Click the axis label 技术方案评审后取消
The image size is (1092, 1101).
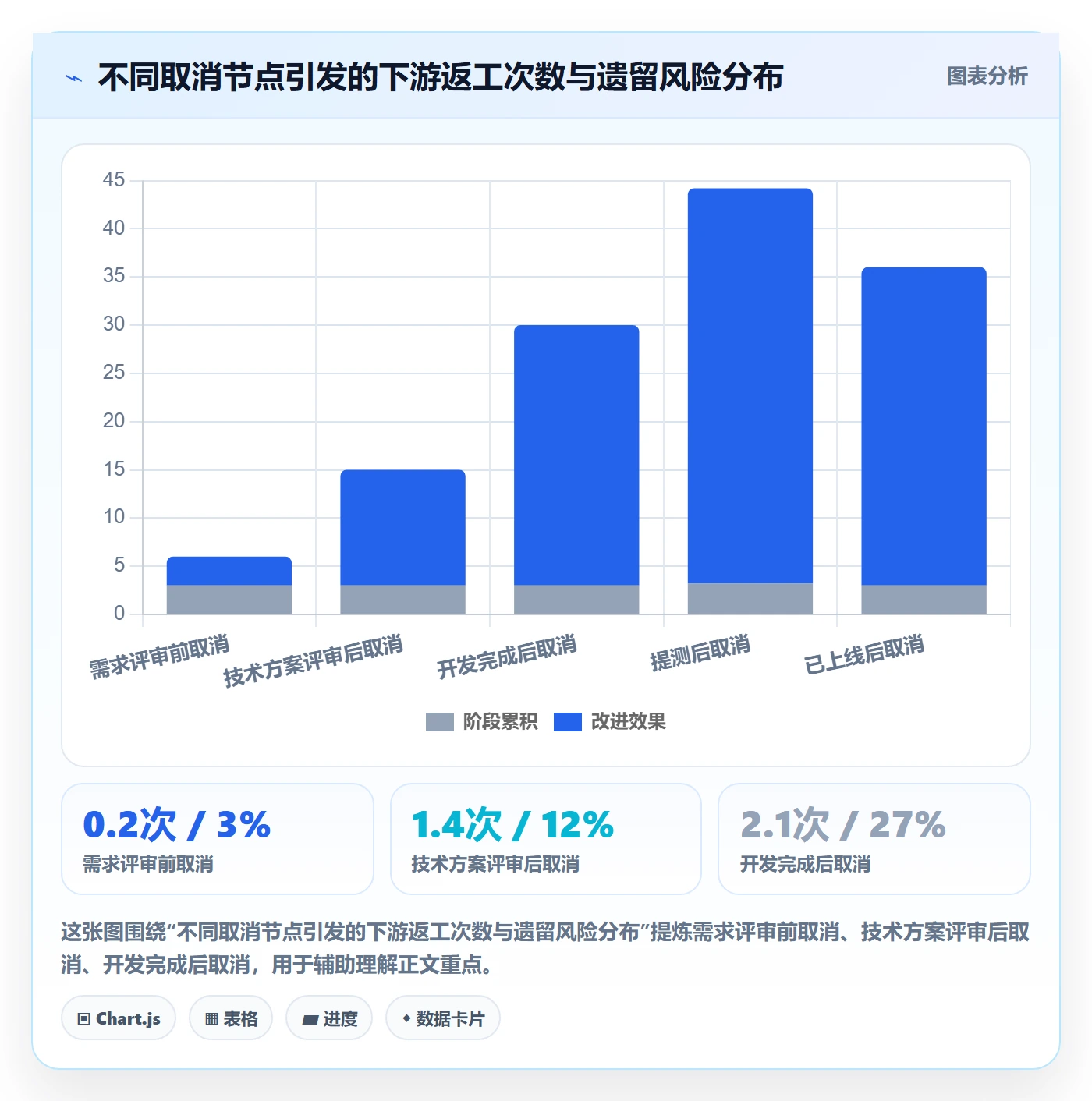coord(314,661)
